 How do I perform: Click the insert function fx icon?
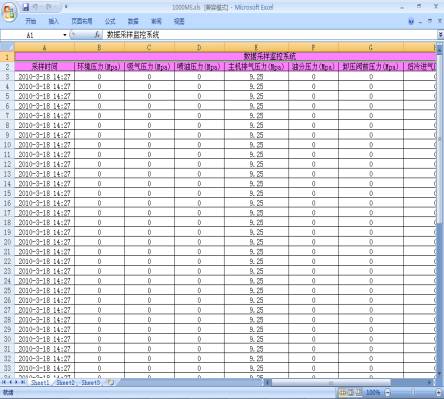click(98, 35)
